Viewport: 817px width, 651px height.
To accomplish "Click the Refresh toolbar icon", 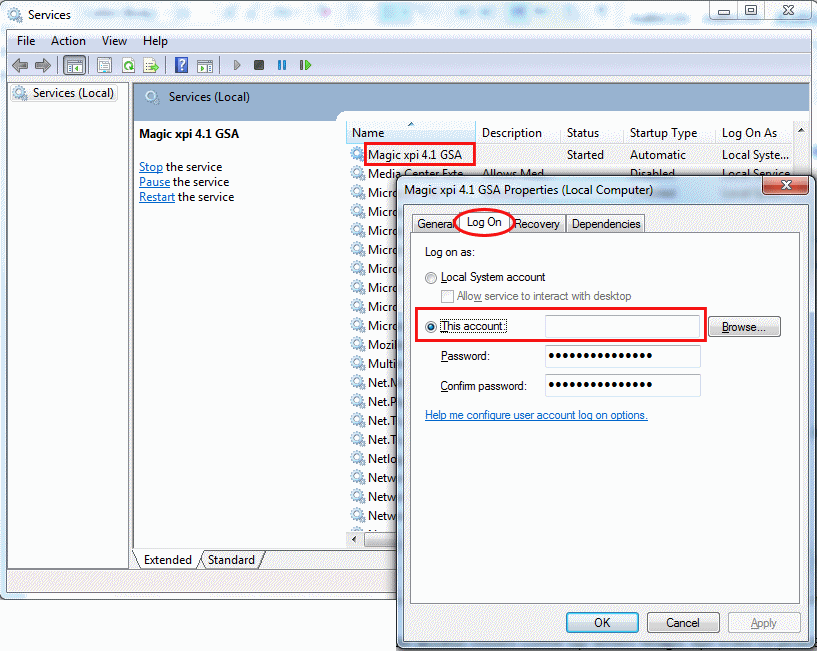I will tap(128, 66).
